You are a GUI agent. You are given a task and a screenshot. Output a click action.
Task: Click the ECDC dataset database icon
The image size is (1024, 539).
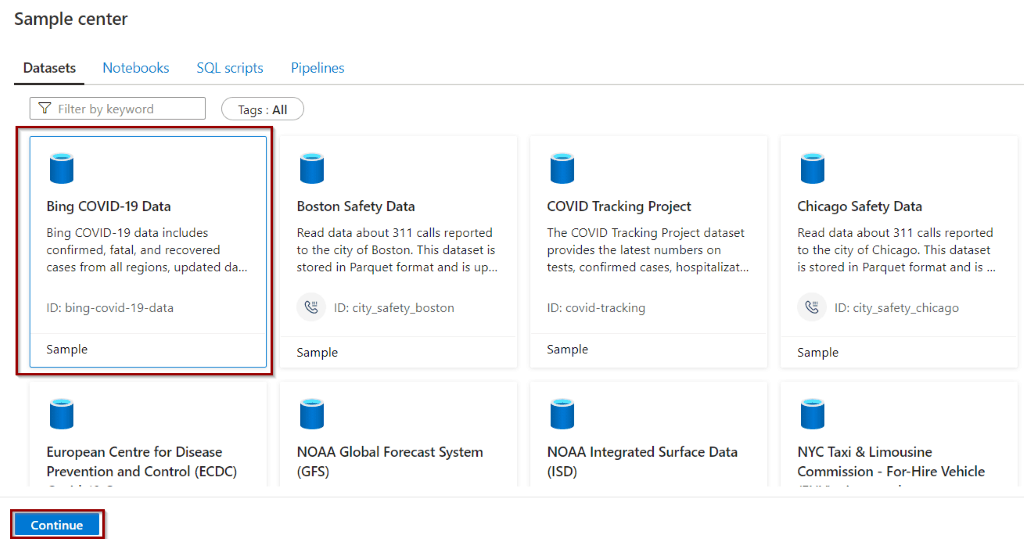point(62,414)
